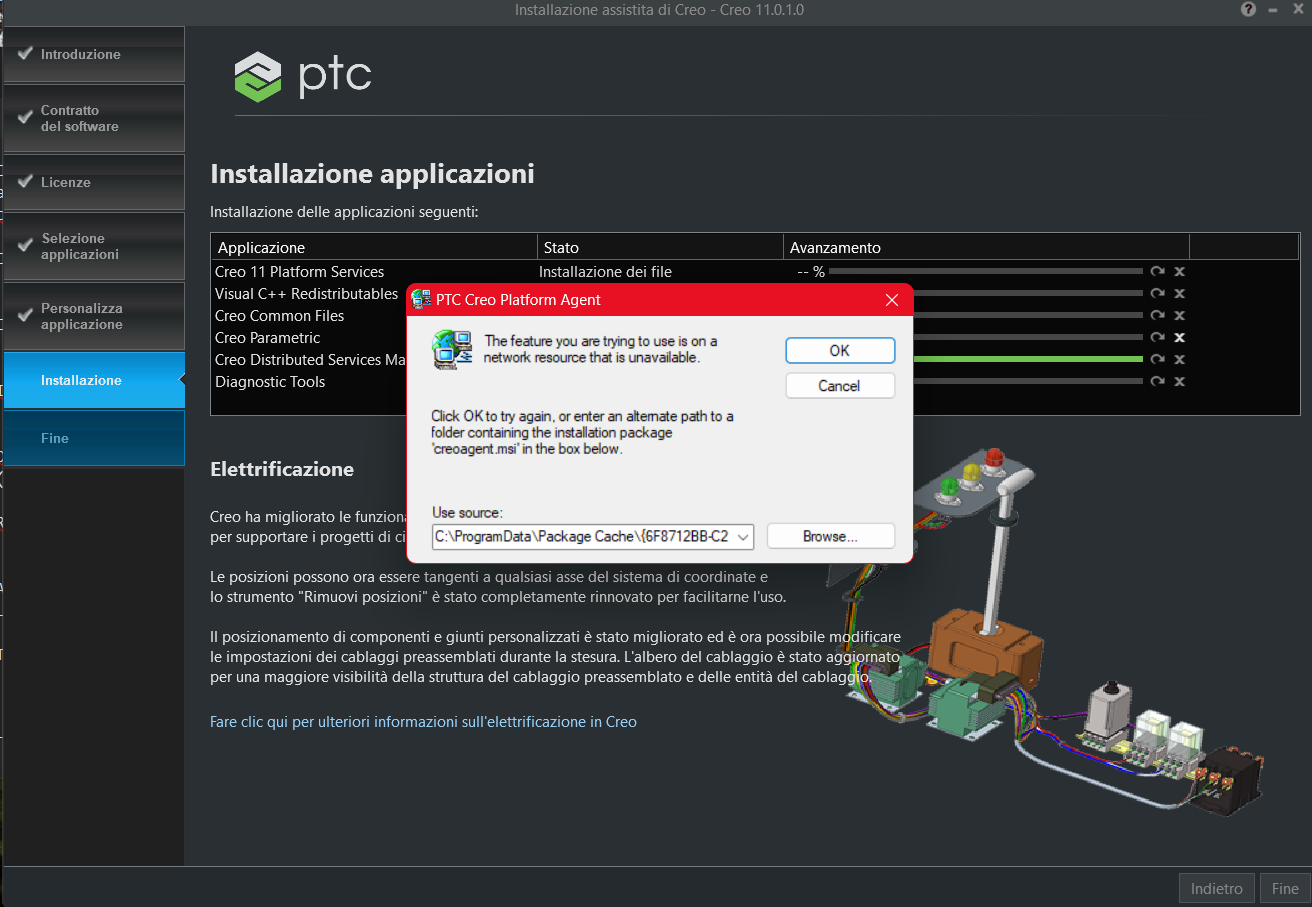Select the Creo 11 Platform Services row name
Screen dimensions: 1312x907
click(x=299, y=271)
